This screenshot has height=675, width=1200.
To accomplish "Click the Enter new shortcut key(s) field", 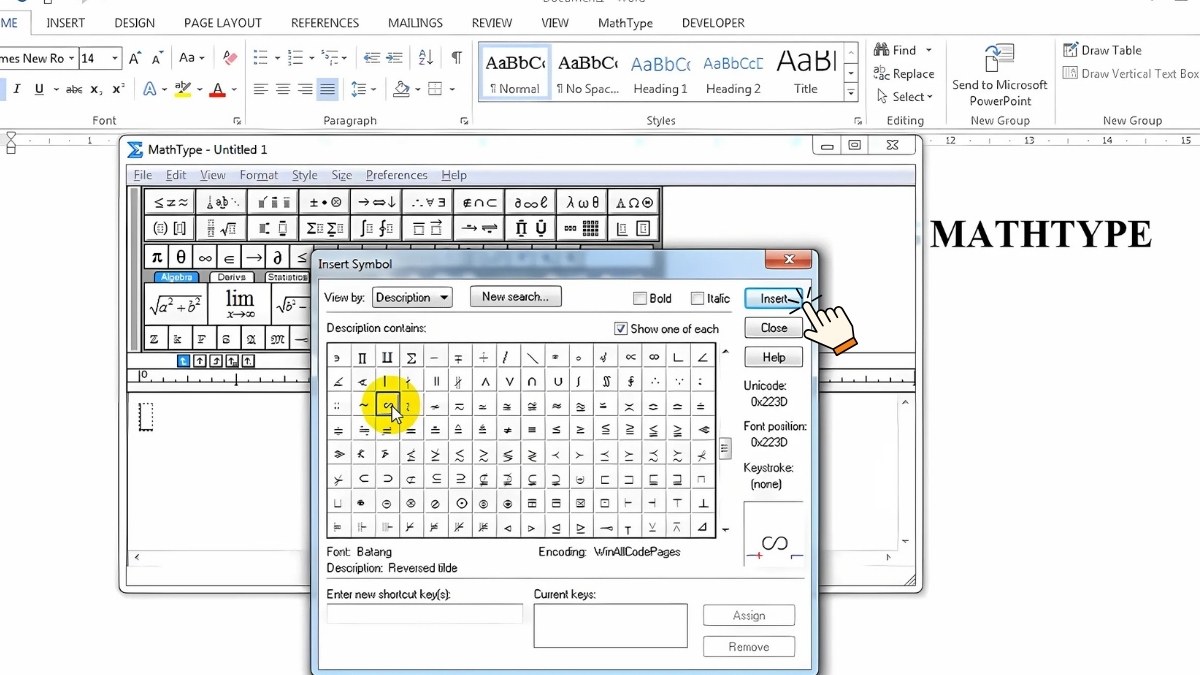I will [425, 613].
